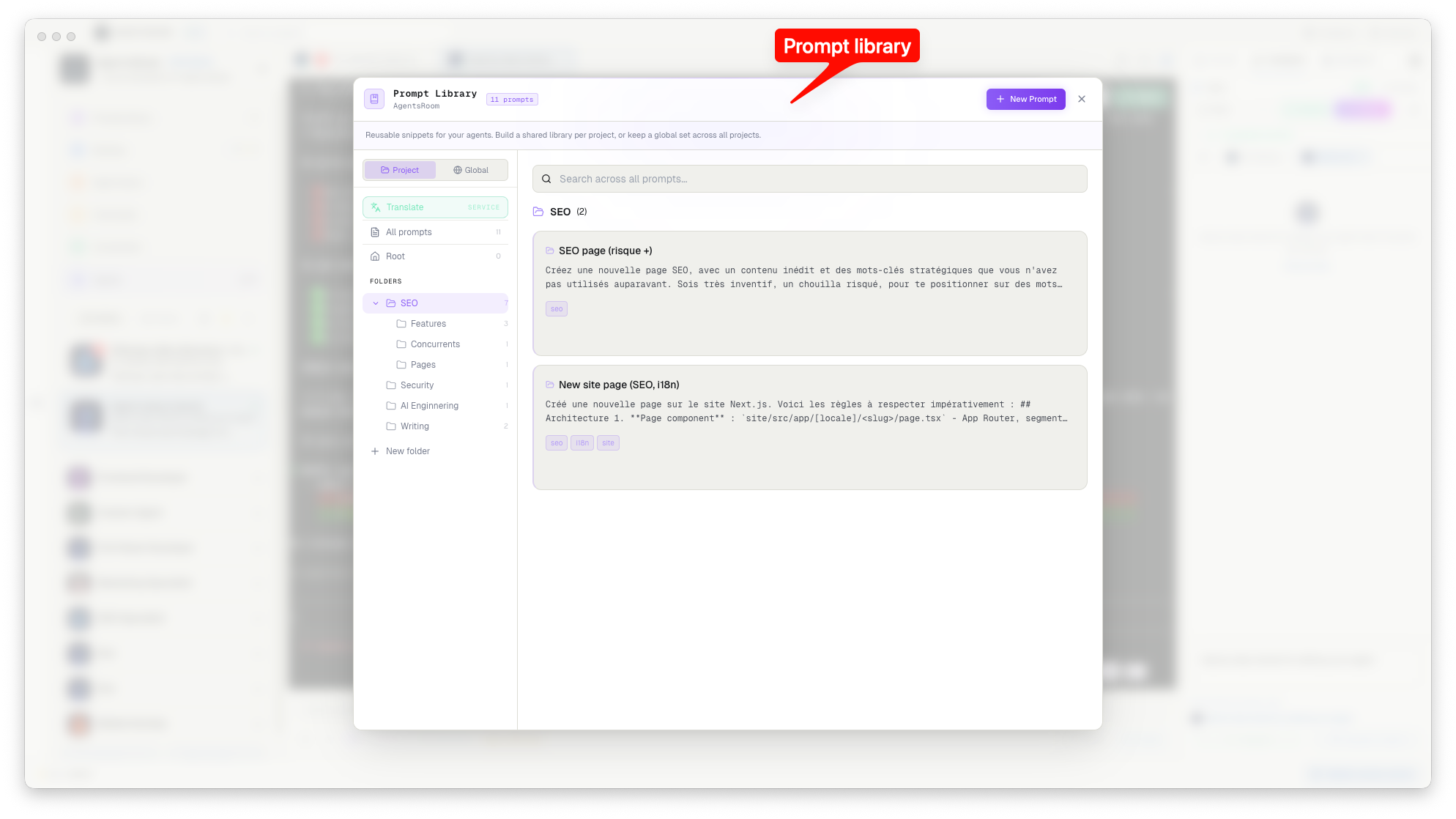Click the i18n tag

(x=582, y=443)
